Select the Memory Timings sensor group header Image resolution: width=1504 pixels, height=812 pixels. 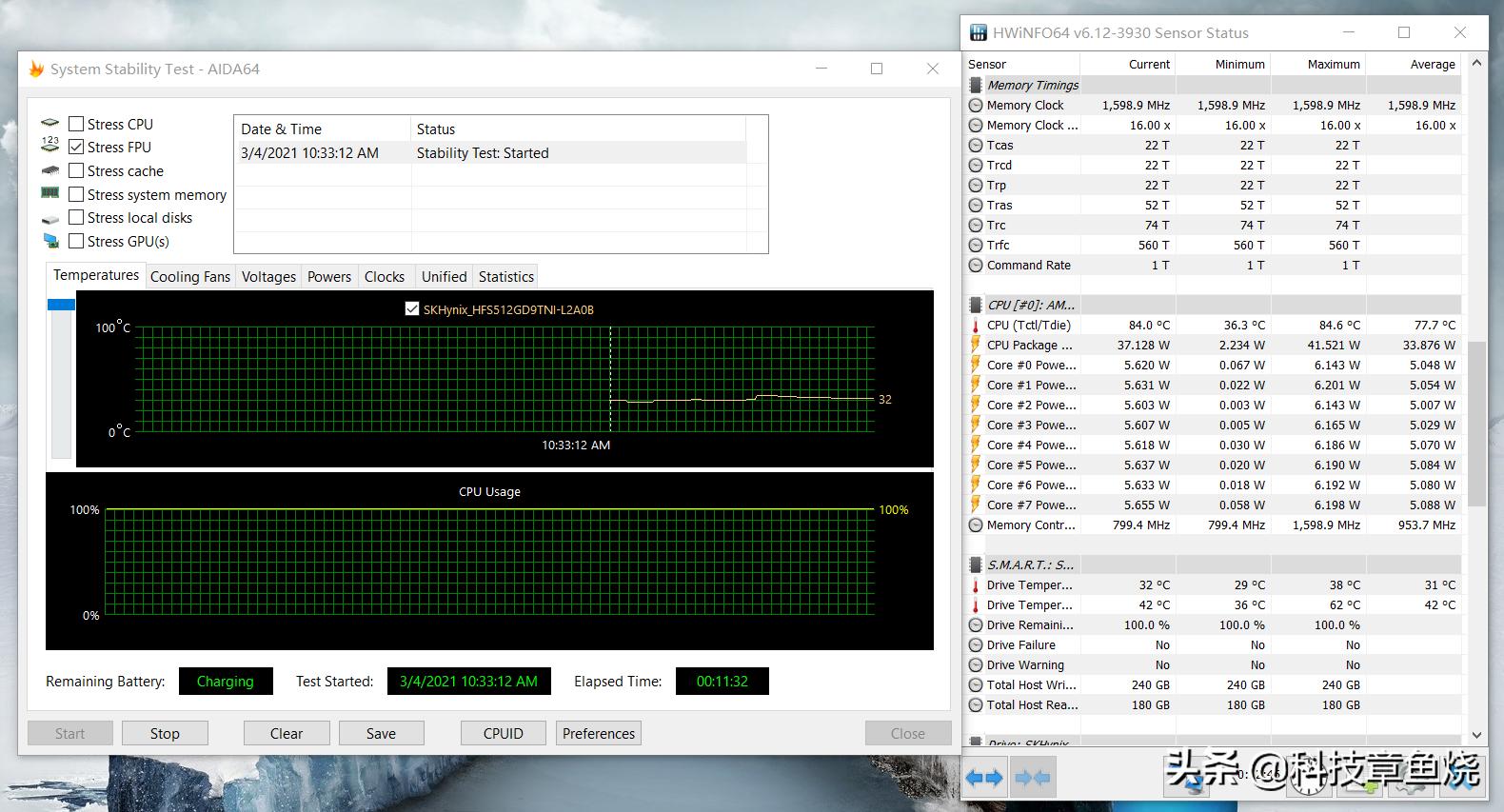[x=1032, y=85]
